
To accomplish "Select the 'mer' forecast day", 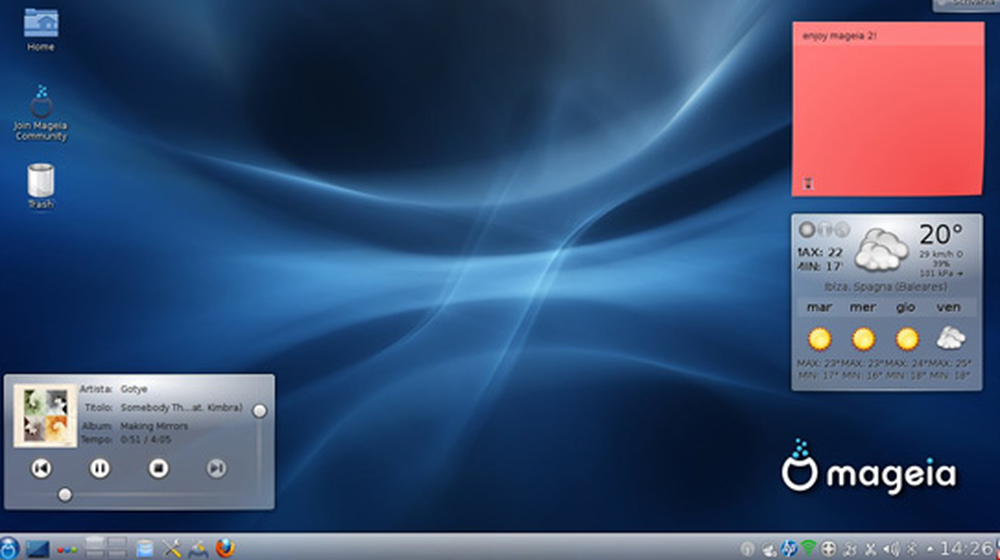I will [x=862, y=307].
